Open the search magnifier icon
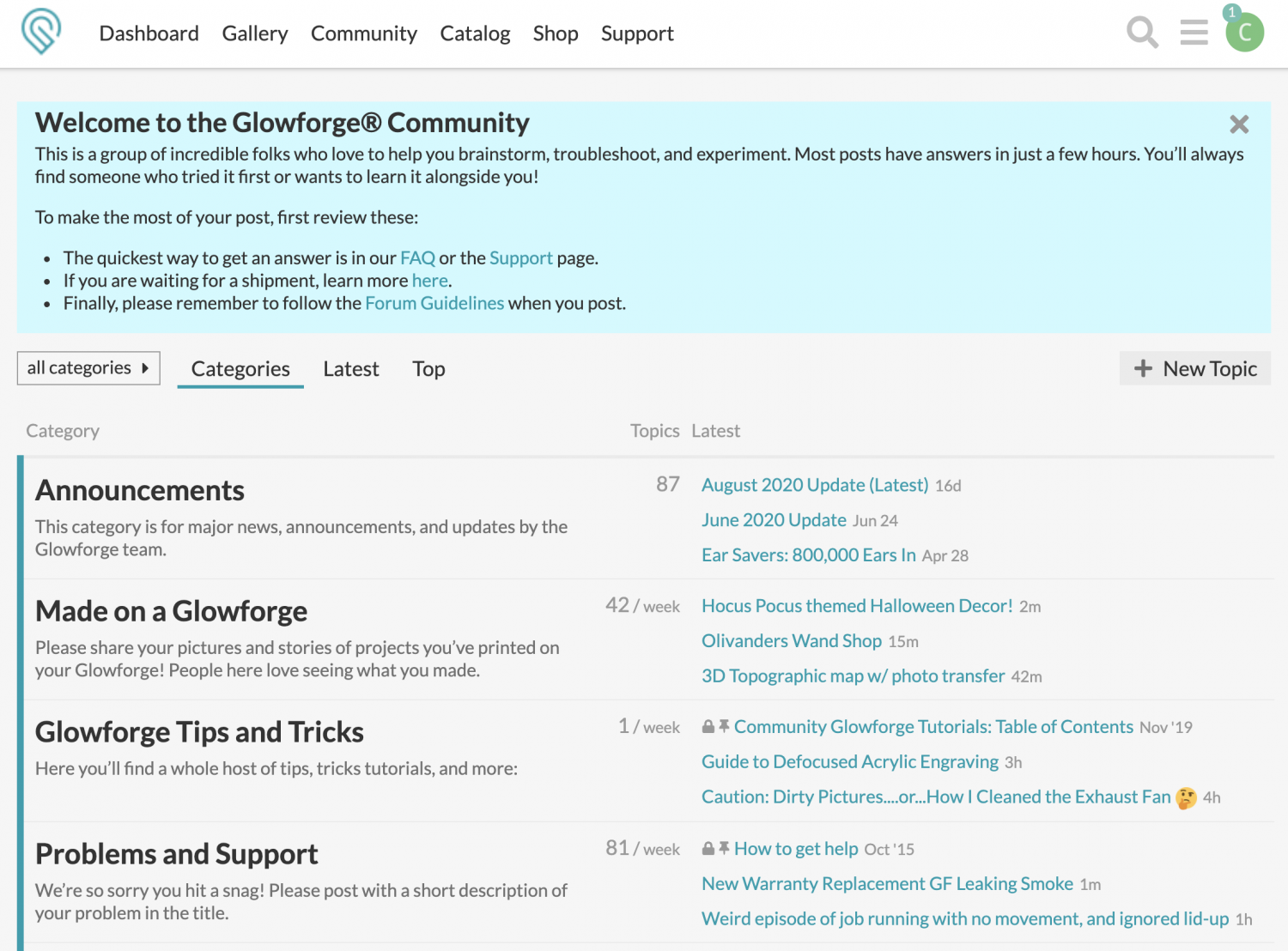Image resolution: width=1288 pixels, height=951 pixels. (1142, 33)
